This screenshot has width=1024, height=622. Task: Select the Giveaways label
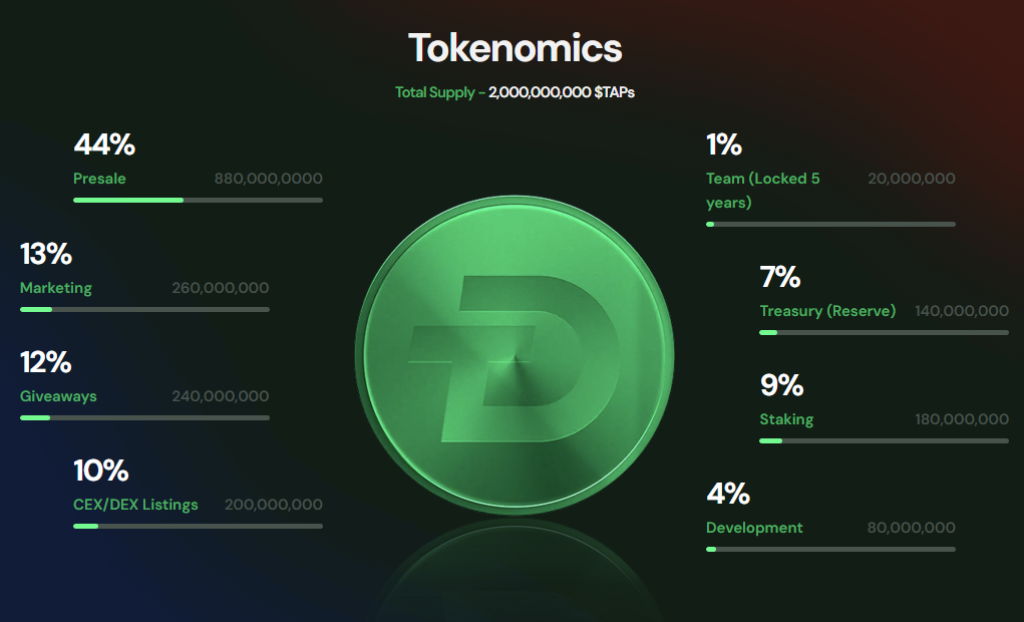(59, 396)
